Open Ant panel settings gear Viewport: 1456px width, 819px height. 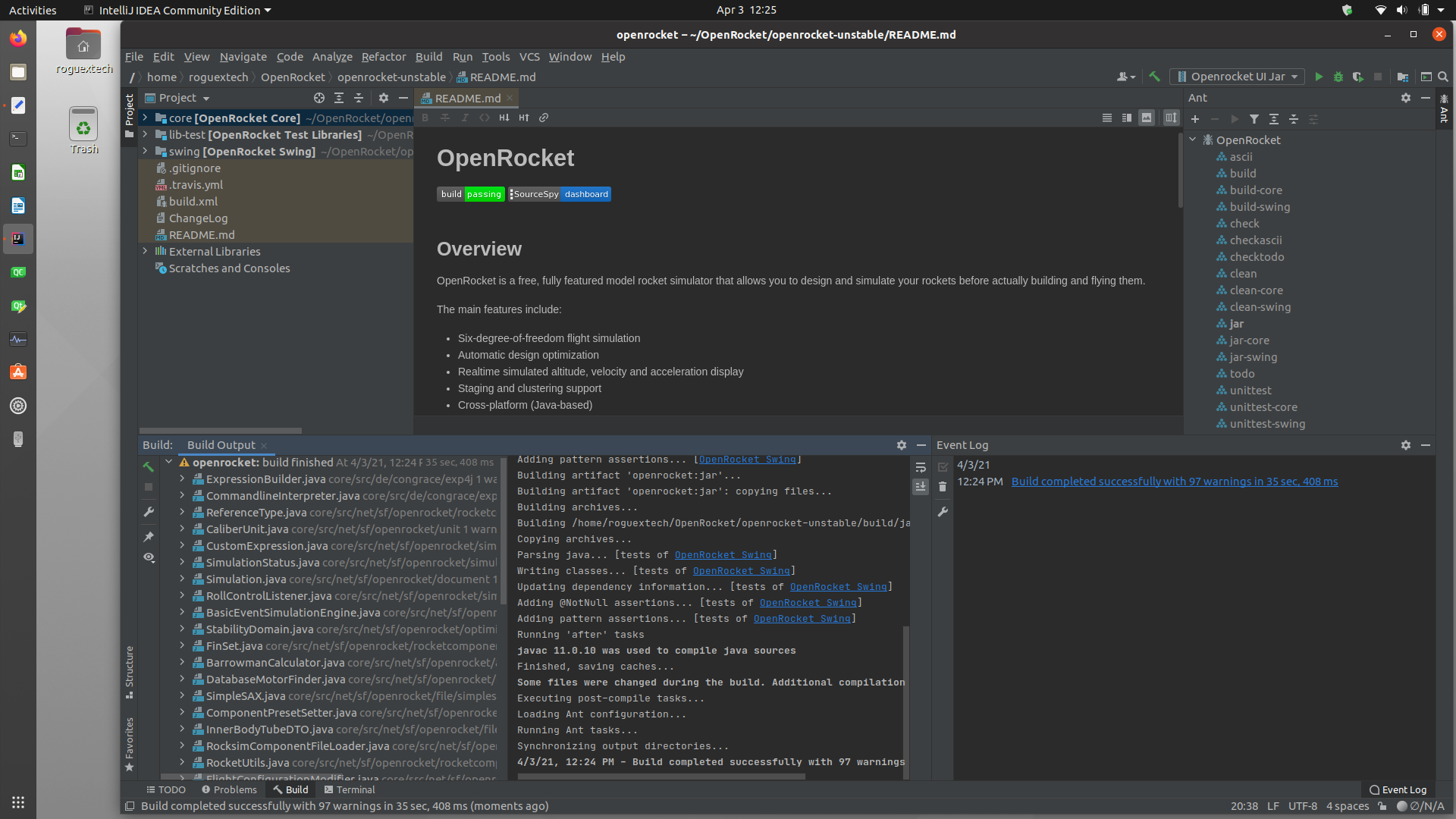point(1405,98)
